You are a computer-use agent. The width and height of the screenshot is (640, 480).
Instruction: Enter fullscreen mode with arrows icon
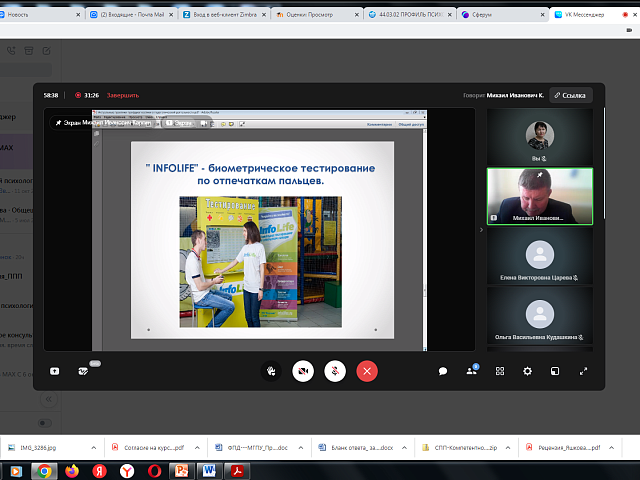(584, 371)
